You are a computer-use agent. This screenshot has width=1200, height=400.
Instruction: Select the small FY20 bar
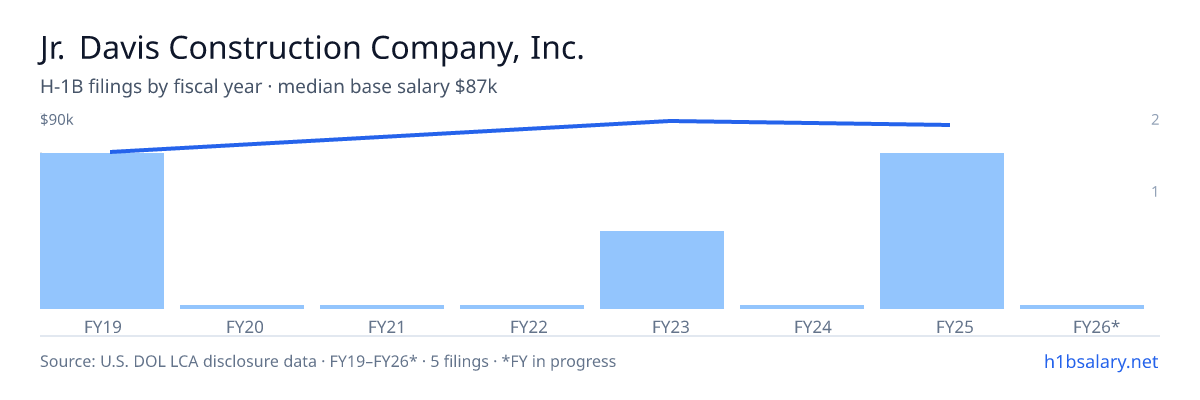coord(242,307)
